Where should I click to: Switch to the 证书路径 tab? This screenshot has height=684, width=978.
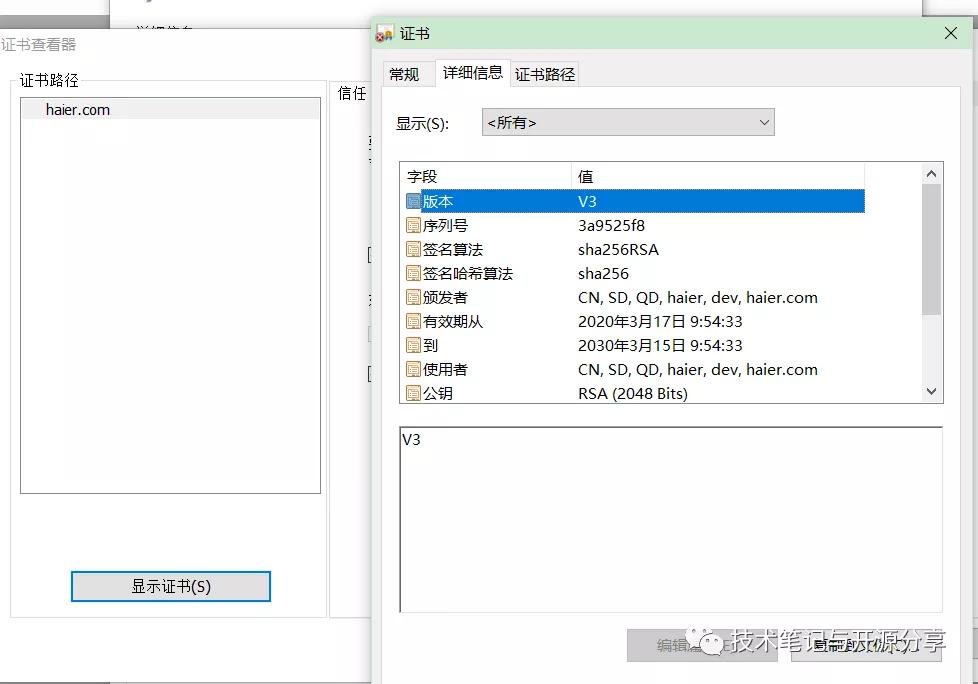[x=544, y=73]
